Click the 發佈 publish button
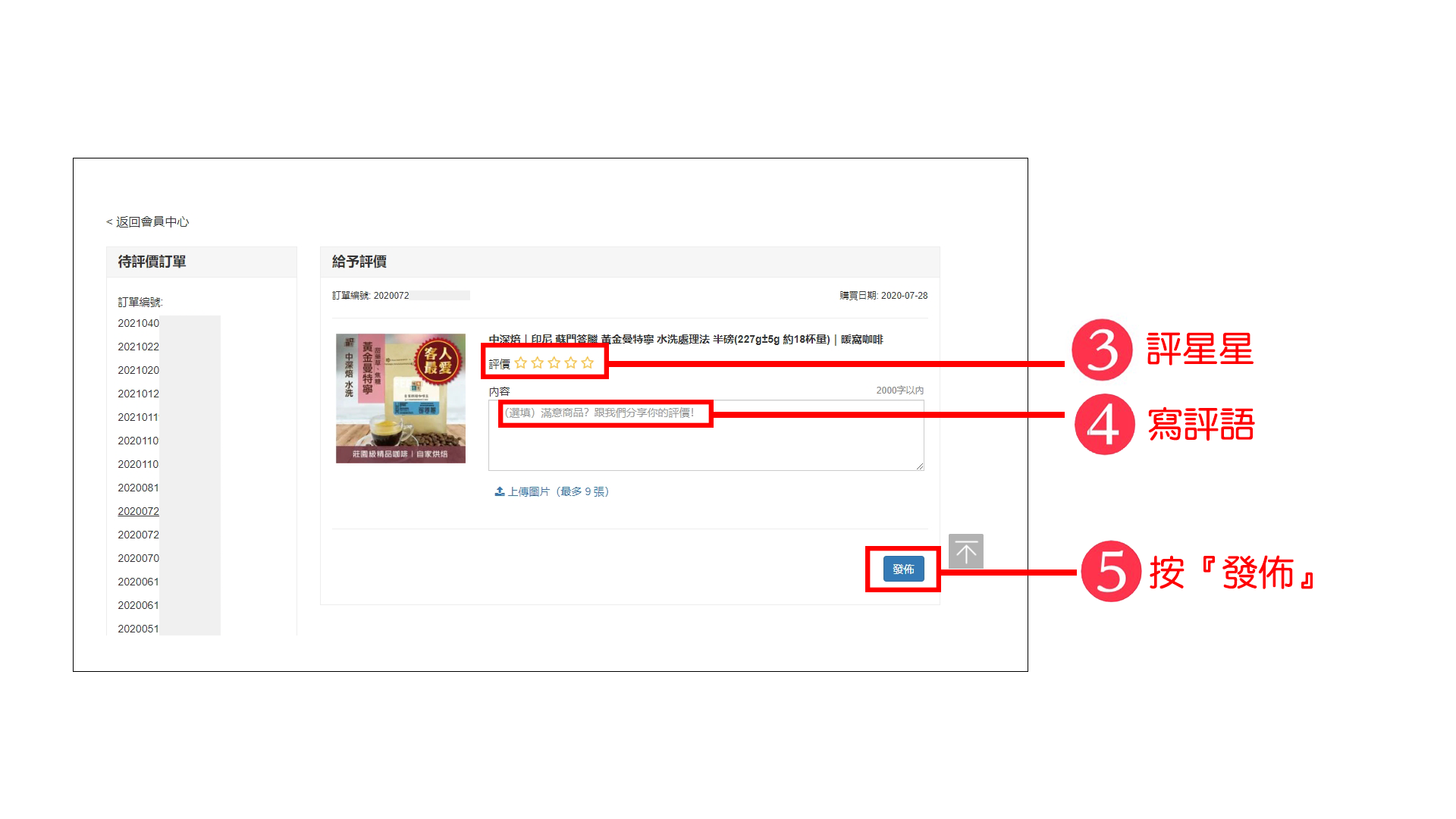Image resolution: width=1456 pixels, height=819 pixels. (903, 569)
